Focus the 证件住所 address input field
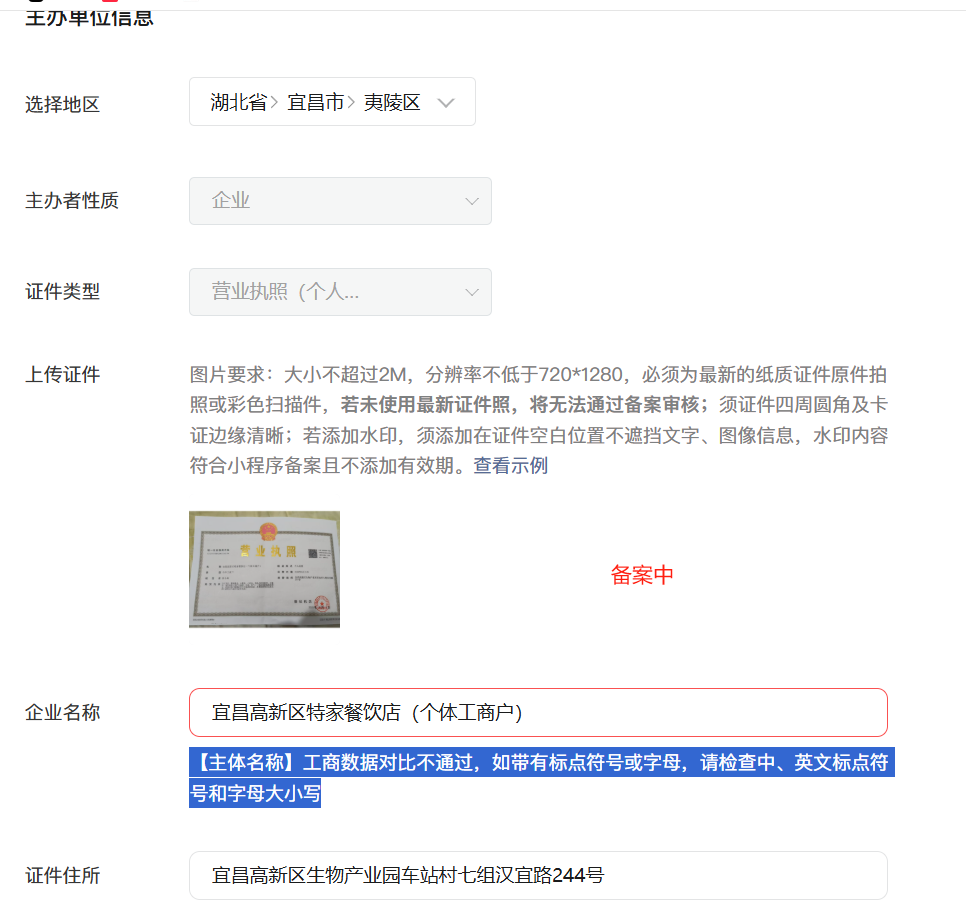 [538, 875]
